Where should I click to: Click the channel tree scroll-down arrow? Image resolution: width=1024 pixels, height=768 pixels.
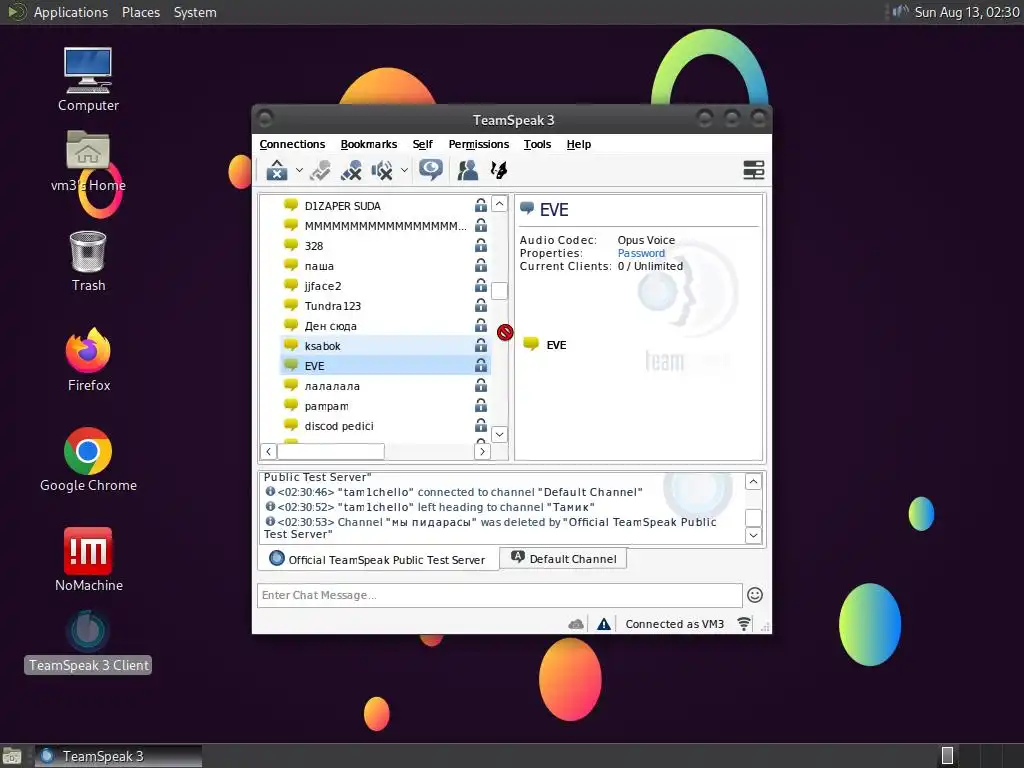(499, 434)
